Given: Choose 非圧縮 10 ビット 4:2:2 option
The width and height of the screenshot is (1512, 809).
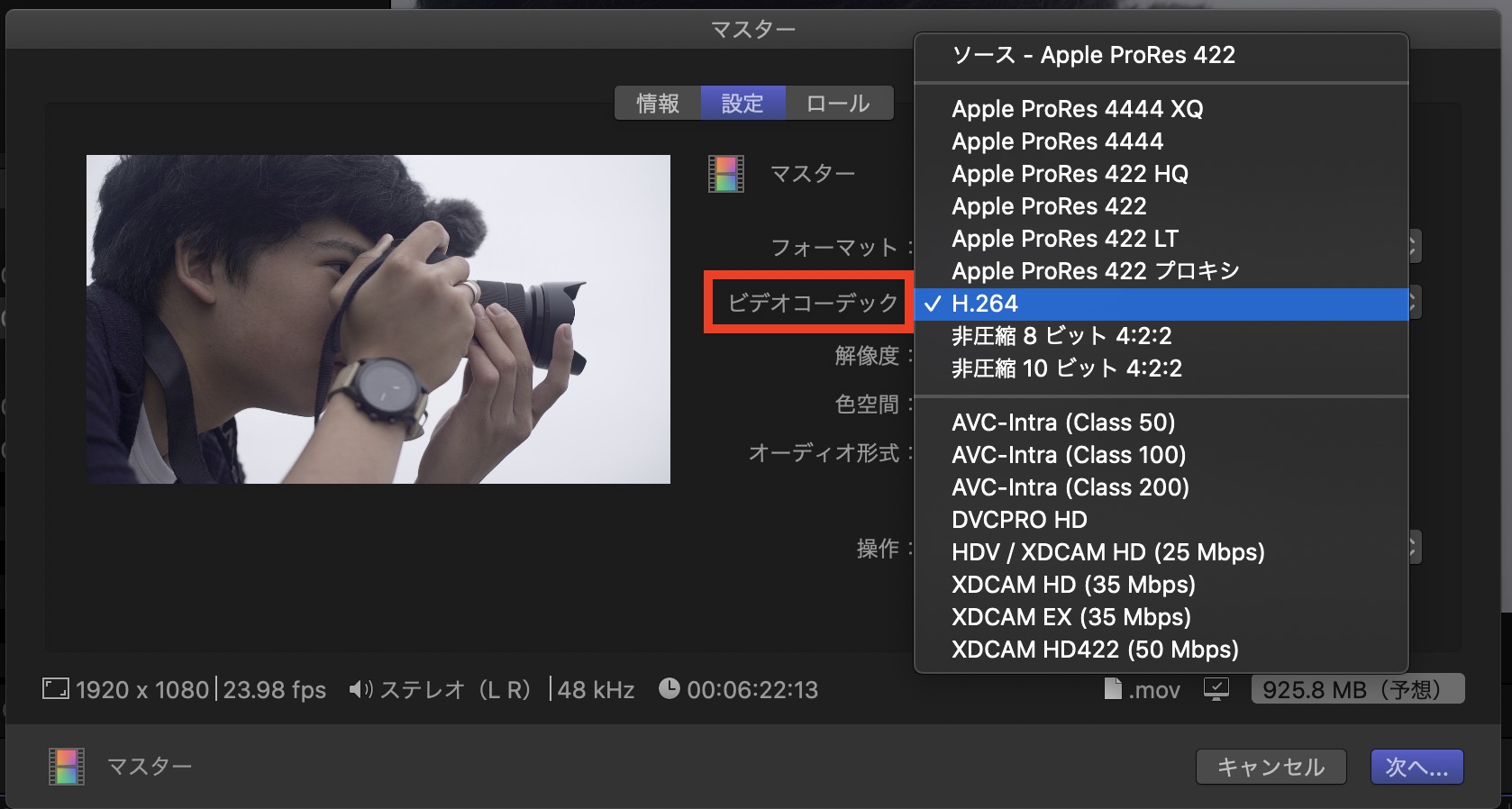Looking at the screenshot, I should 1161,368.
